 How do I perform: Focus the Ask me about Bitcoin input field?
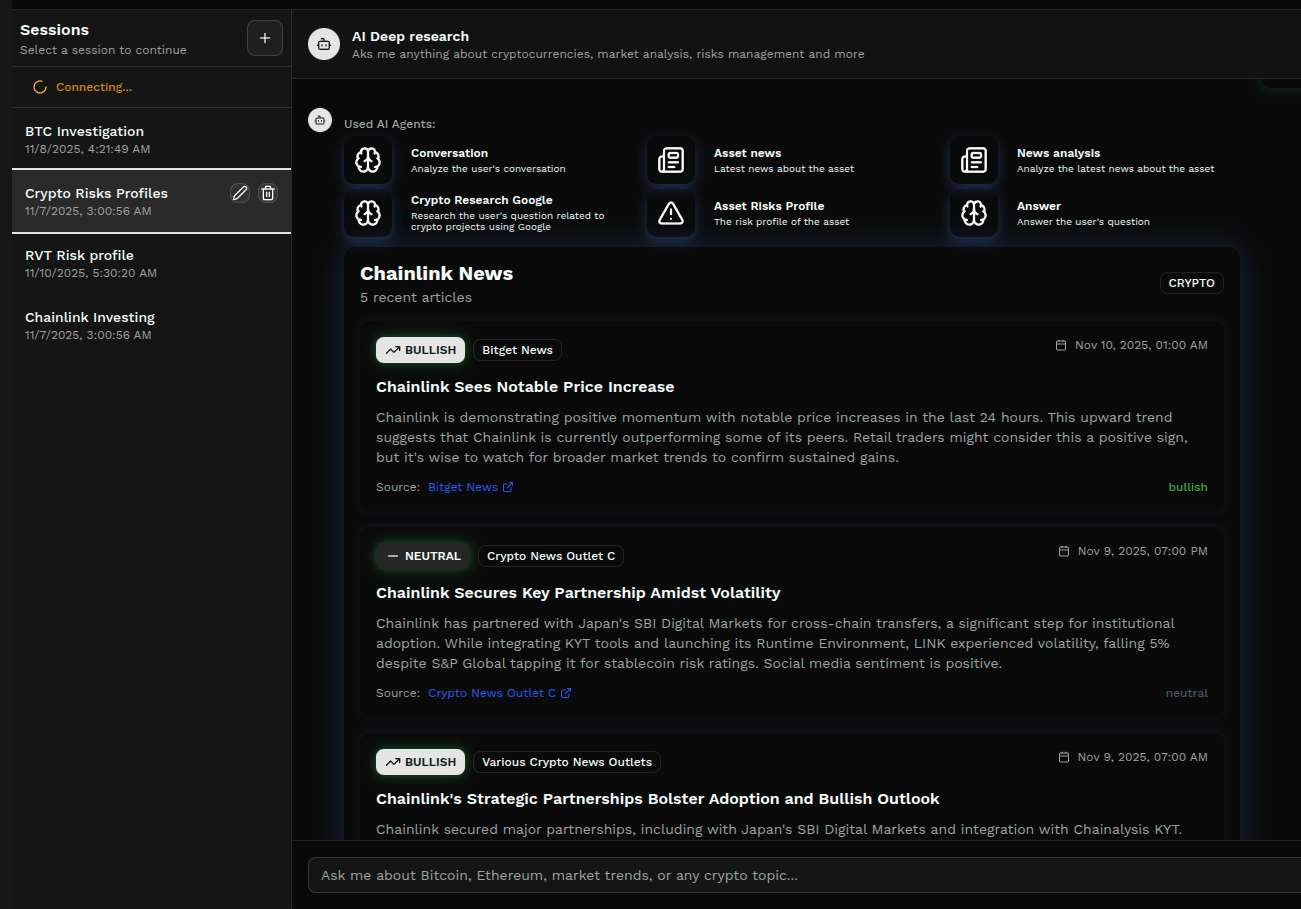point(804,875)
